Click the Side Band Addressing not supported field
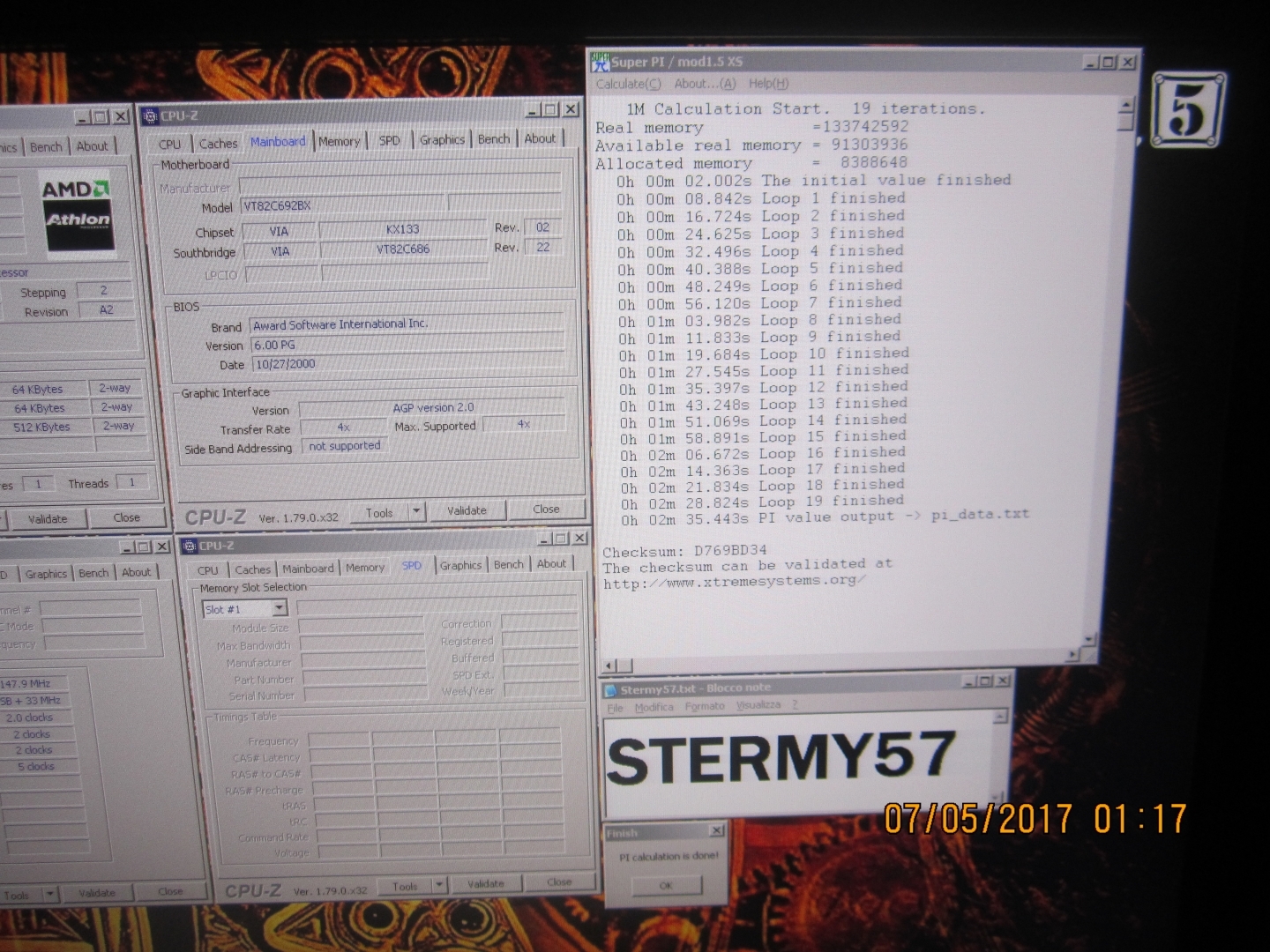This screenshot has height=952, width=1270. [345, 447]
